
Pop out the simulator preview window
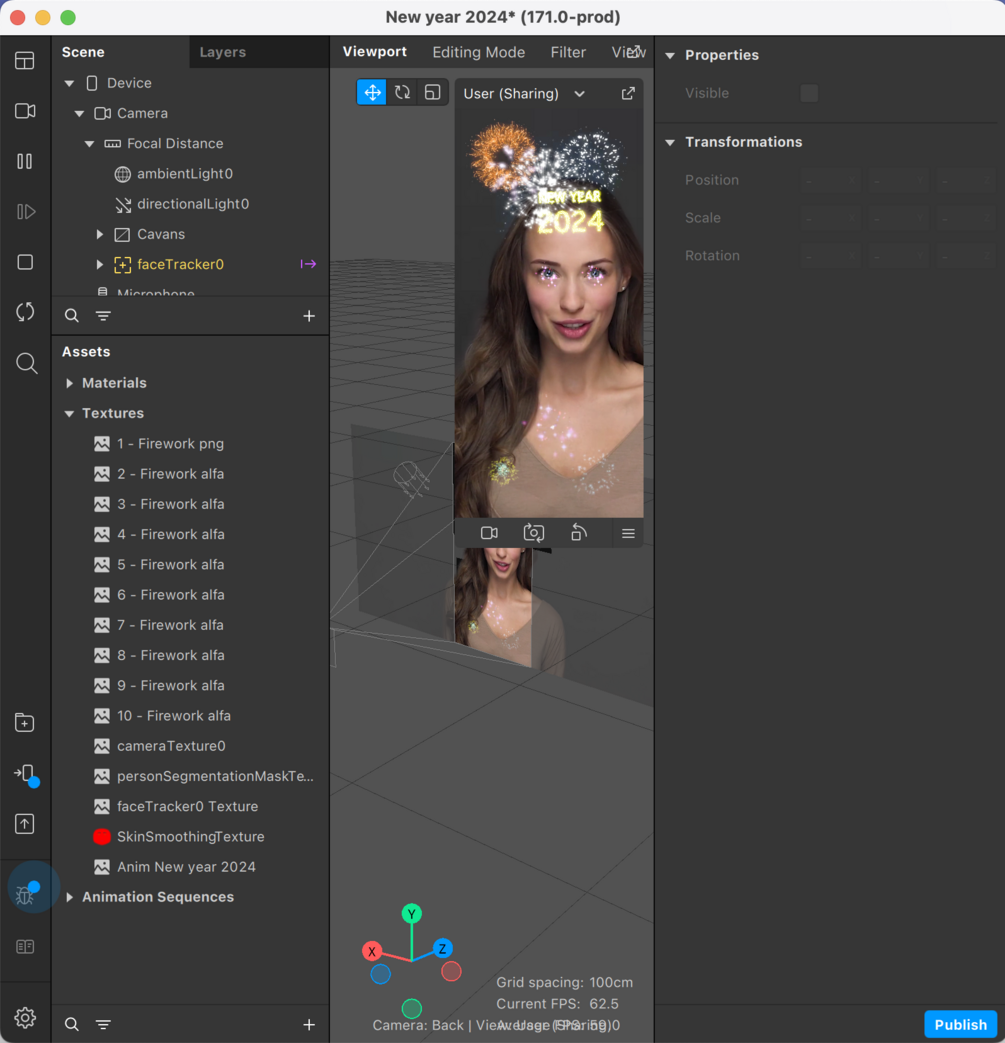coord(628,94)
